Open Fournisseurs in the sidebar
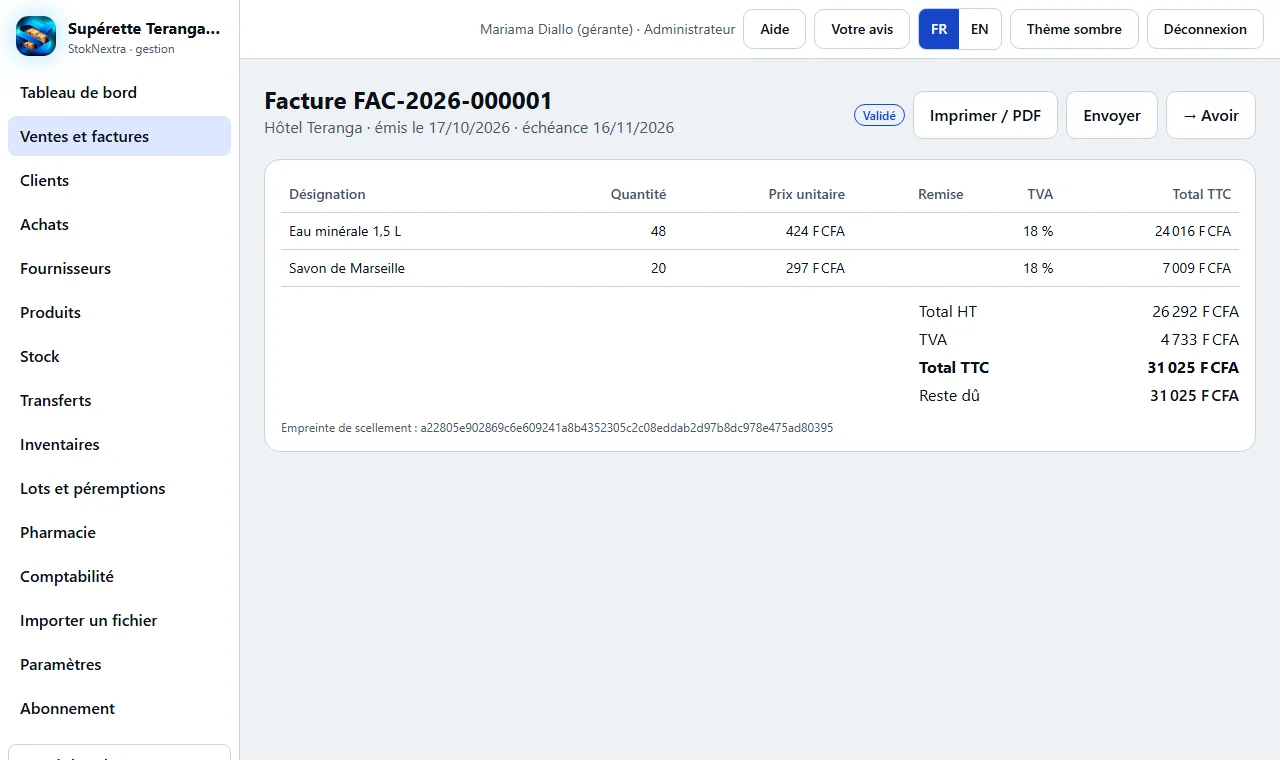 (119, 268)
